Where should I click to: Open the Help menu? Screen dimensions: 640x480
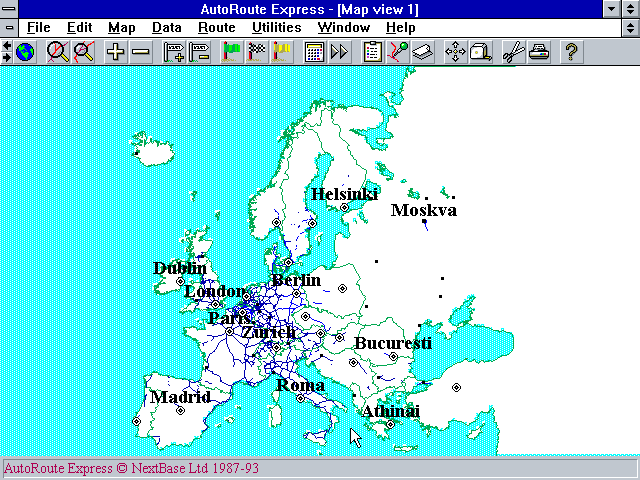pyautogui.click(x=400, y=27)
